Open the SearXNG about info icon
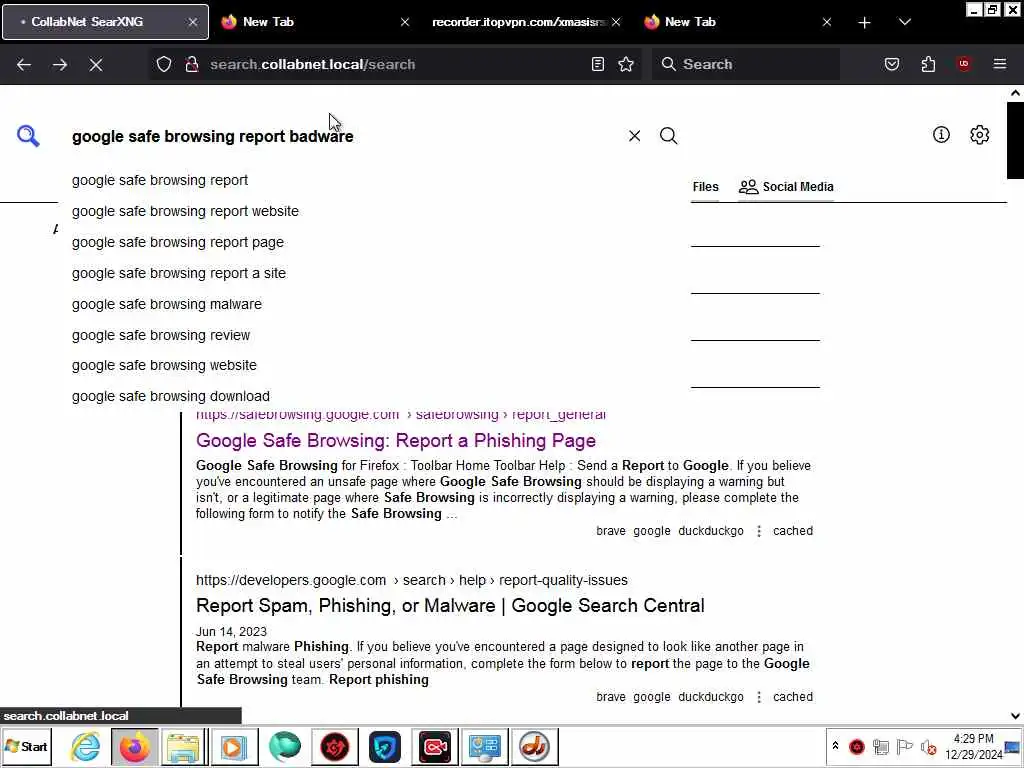The height and width of the screenshot is (768, 1024). [x=940, y=135]
